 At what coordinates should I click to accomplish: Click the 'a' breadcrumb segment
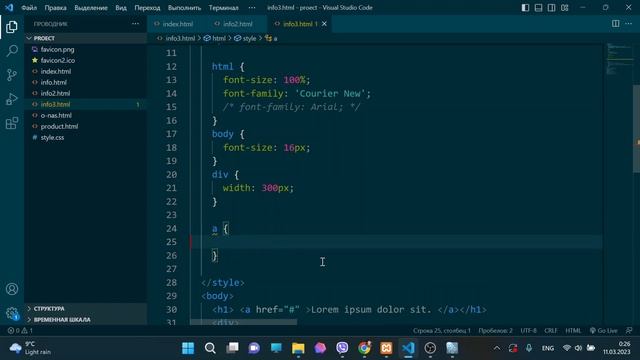click(x=271, y=38)
